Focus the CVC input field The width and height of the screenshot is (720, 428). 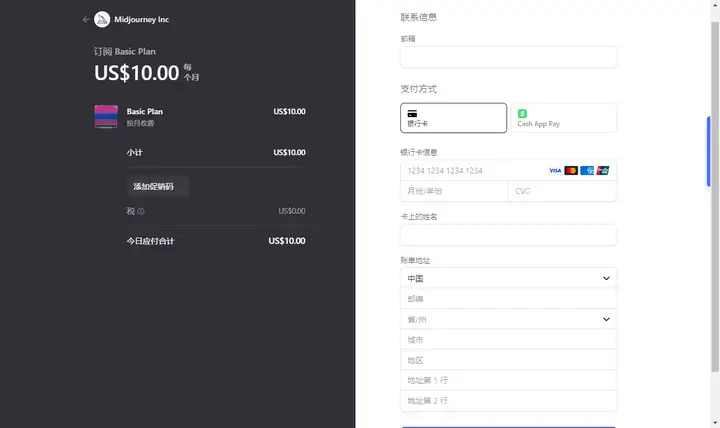[562, 191]
